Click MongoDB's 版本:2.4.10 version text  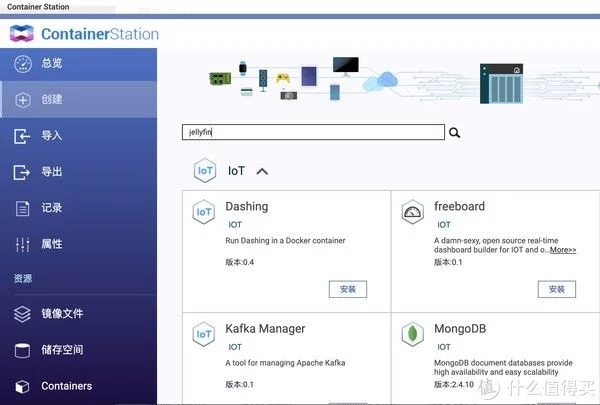[454, 384]
